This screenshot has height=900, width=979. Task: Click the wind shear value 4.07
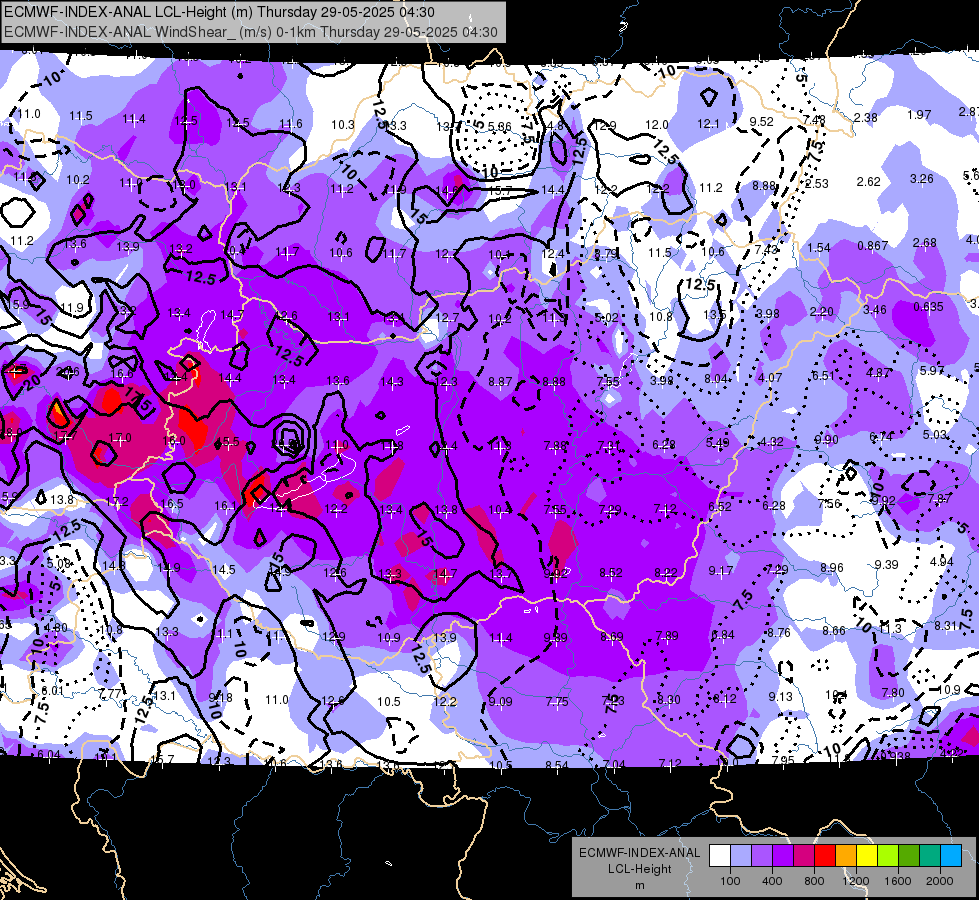tap(770, 377)
